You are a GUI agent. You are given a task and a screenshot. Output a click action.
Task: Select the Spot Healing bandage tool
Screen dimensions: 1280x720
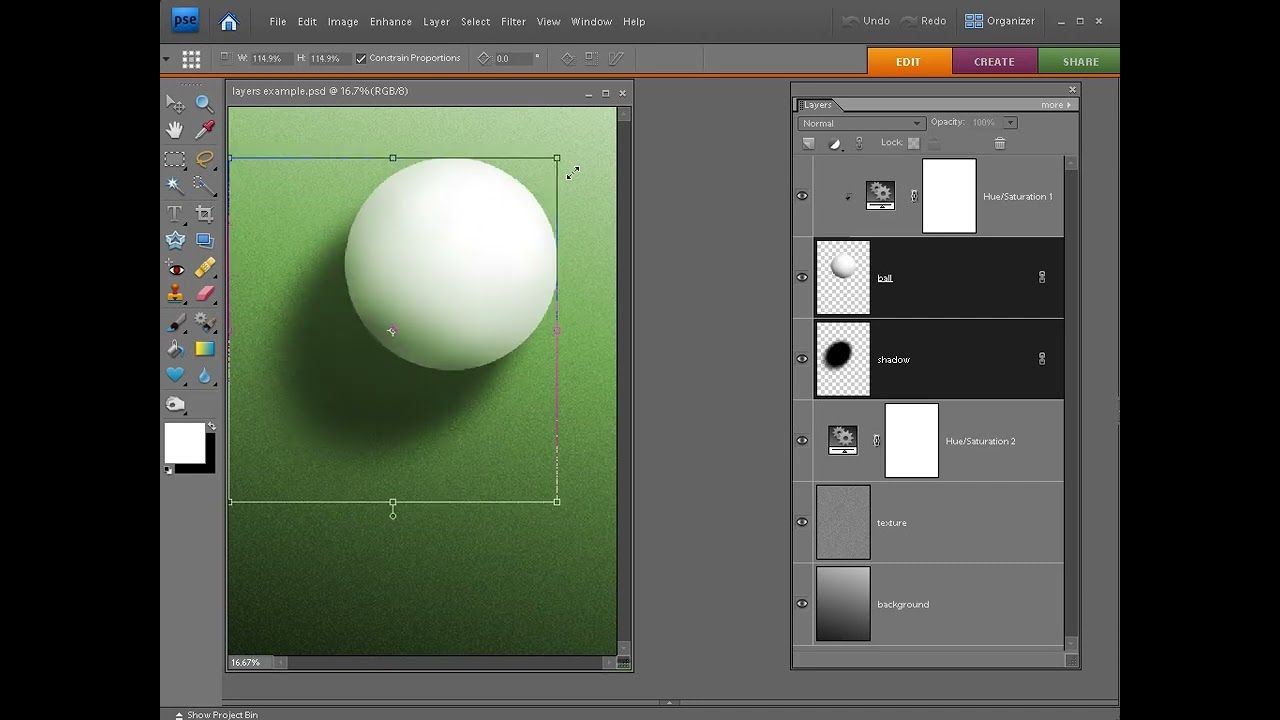pyautogui.click(x=204, y=268)
